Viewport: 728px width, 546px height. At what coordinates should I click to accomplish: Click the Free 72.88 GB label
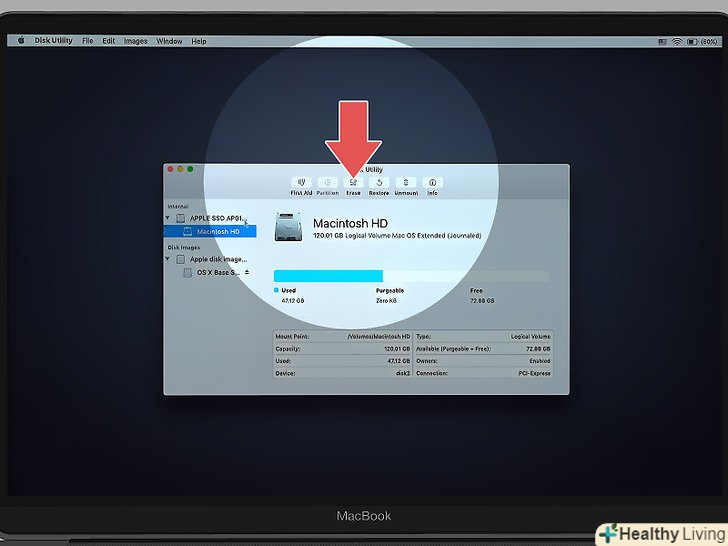(482, 295)
